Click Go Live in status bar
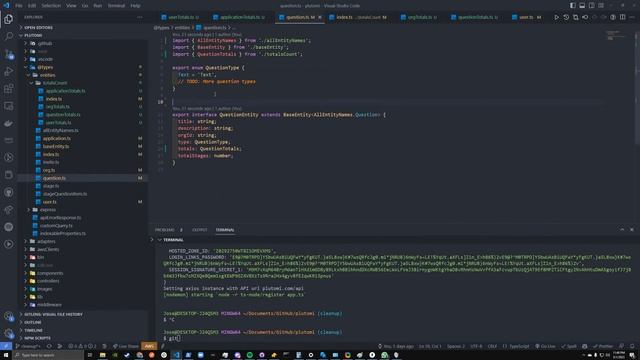The image size is (640, 360). [x=545, y=346]
